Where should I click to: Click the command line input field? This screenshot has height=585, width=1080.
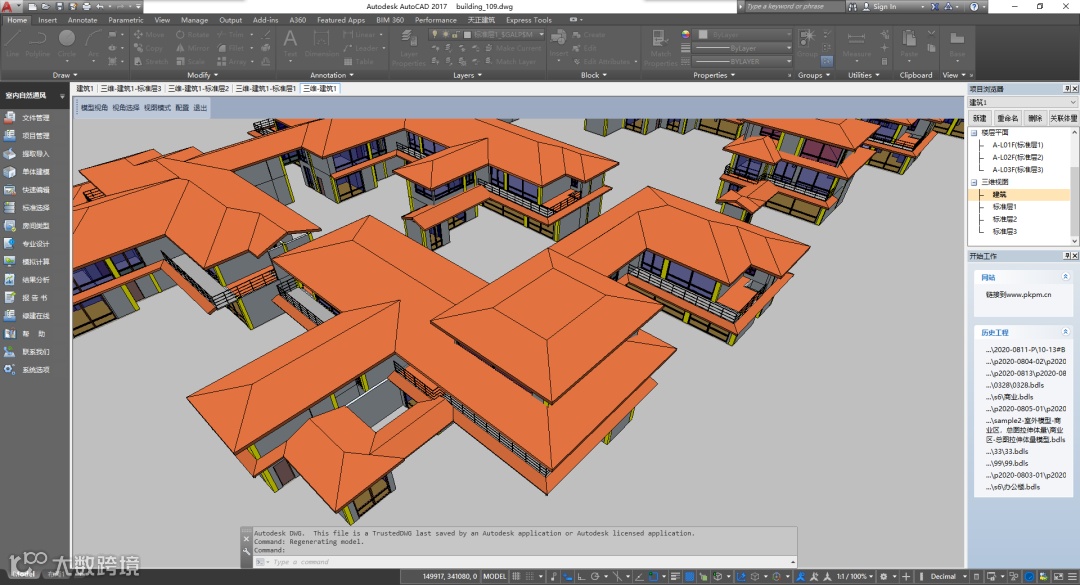pyautogui.click(x=530, y=562)
